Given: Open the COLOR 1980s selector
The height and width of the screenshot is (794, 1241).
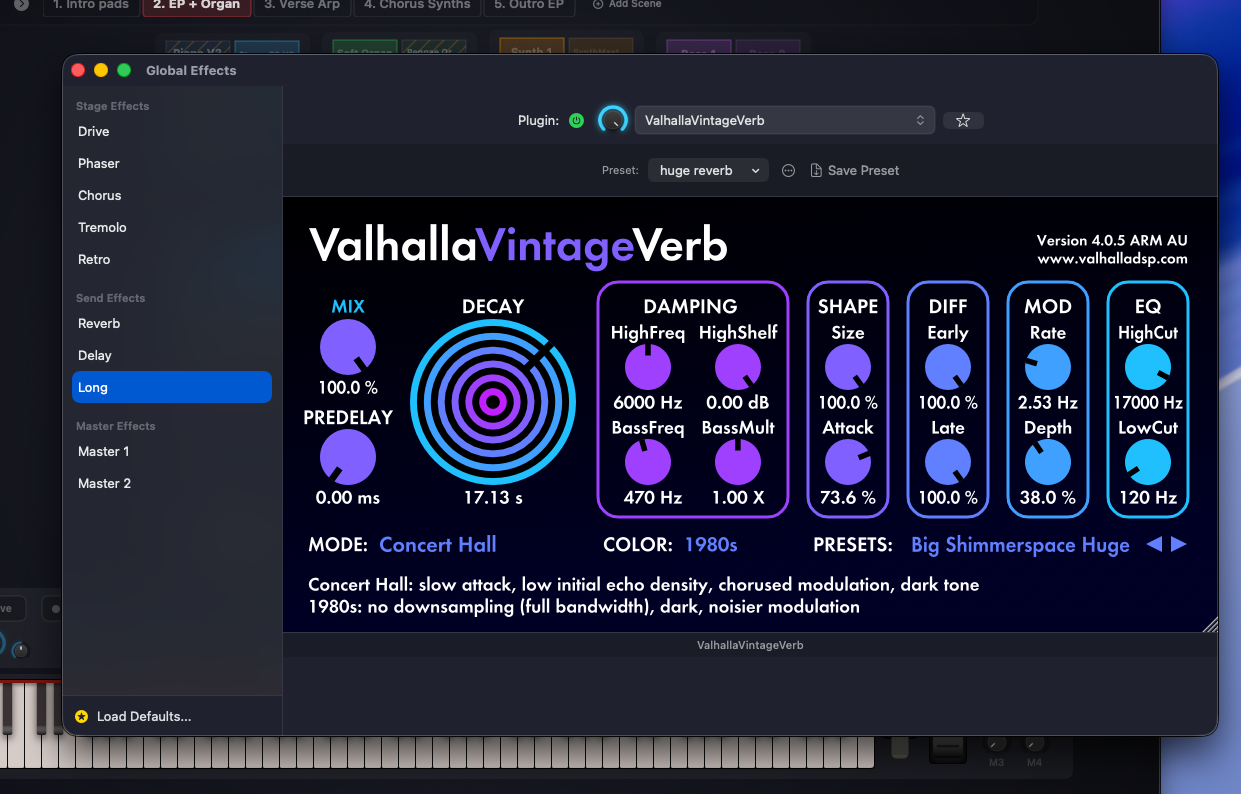Looking at the screenshot, I should pos(711,545).
